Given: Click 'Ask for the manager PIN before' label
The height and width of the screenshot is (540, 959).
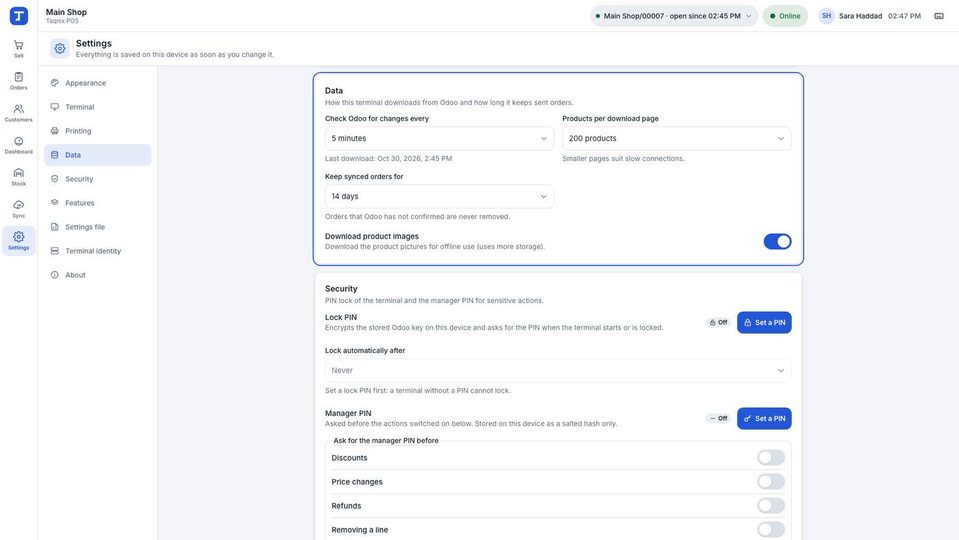Looking at the screenshot, I should pyautogui.click(x=386, y=440).
